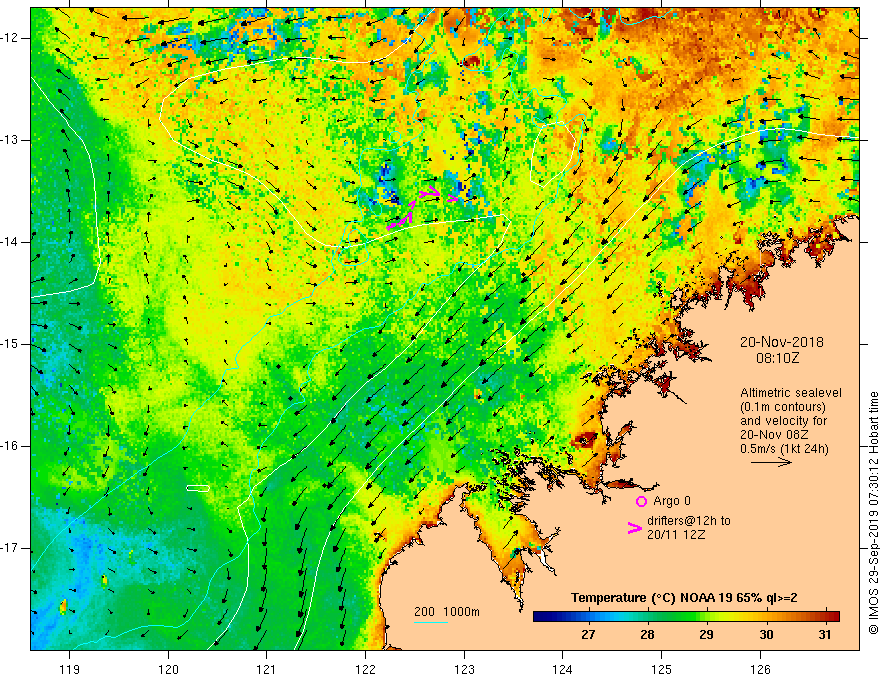The image size is (880, 680).
Task: Click 'drifters@12h to' legend text
Action: pos(689,521)
